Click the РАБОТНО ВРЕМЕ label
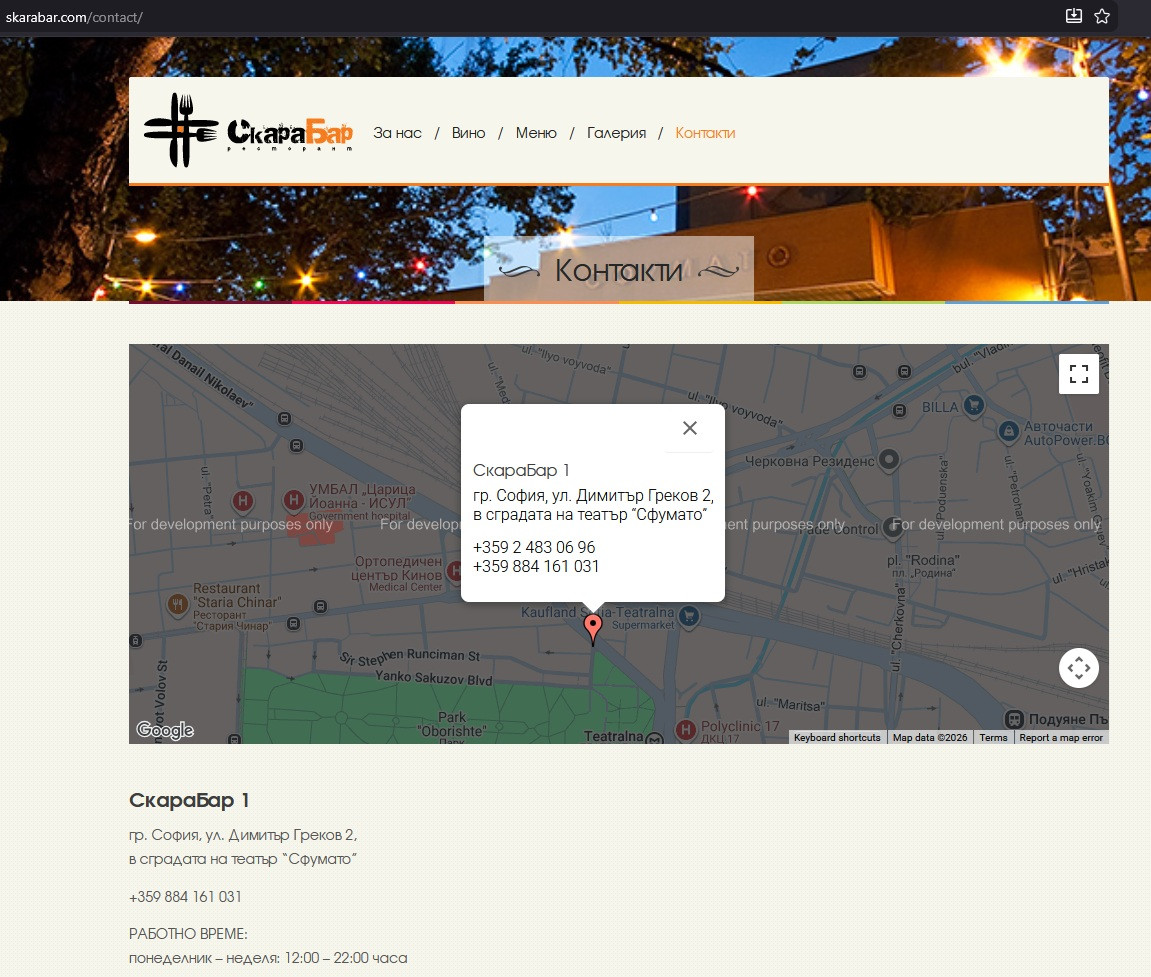This screenshot has width=1151, height=977. pos(188,934)
